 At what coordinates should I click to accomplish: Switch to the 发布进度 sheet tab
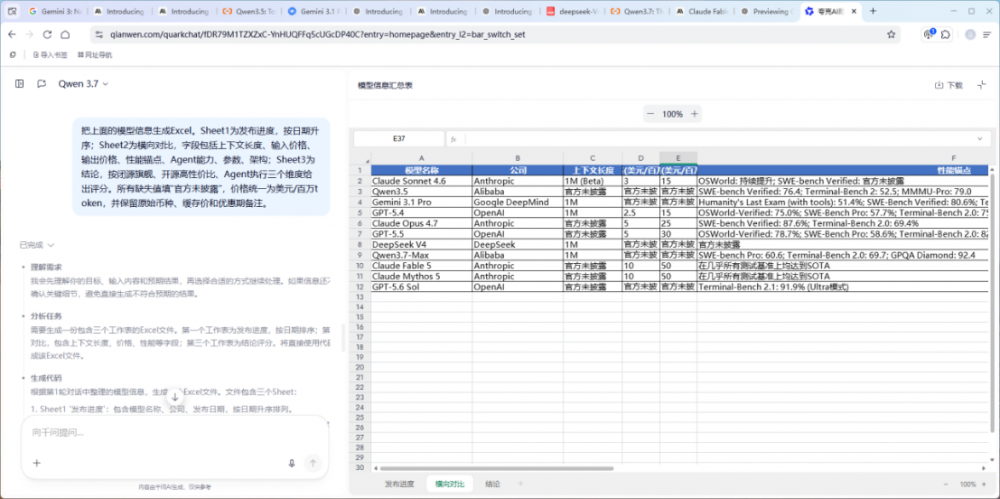click(399, 484)
